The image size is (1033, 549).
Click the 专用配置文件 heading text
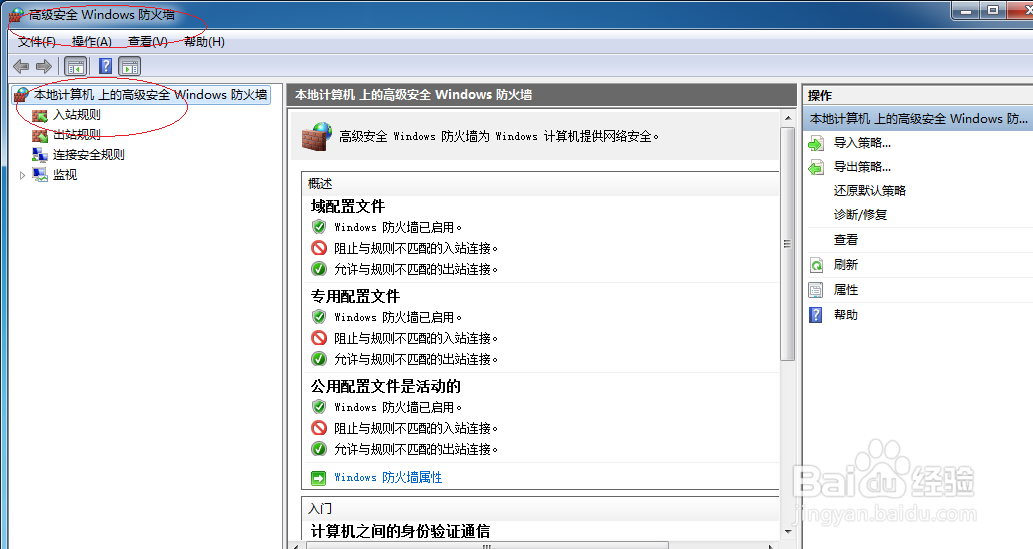pos(355,297)
